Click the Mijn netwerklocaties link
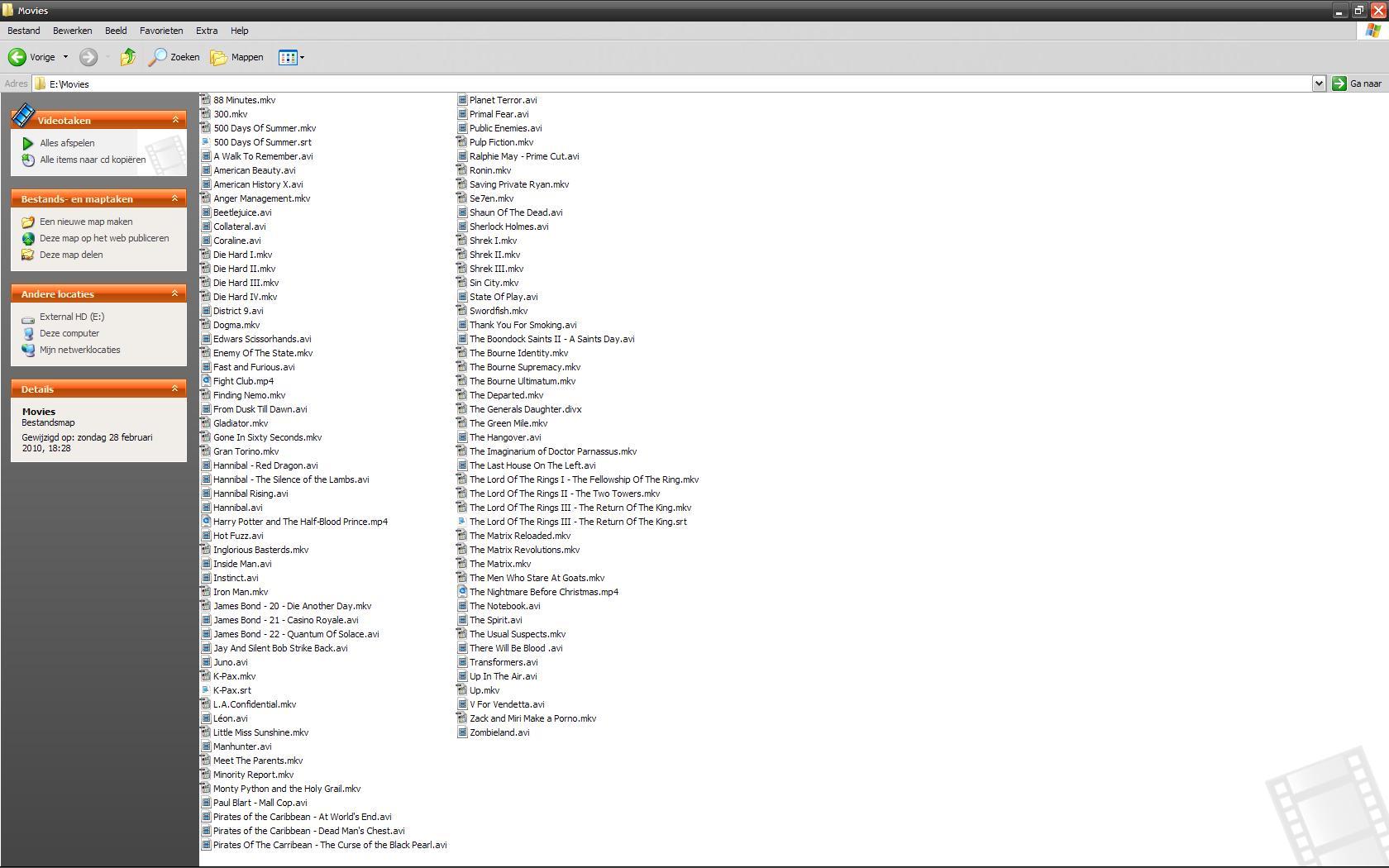This screenshot has width=1389, height=868. [80, 350]
